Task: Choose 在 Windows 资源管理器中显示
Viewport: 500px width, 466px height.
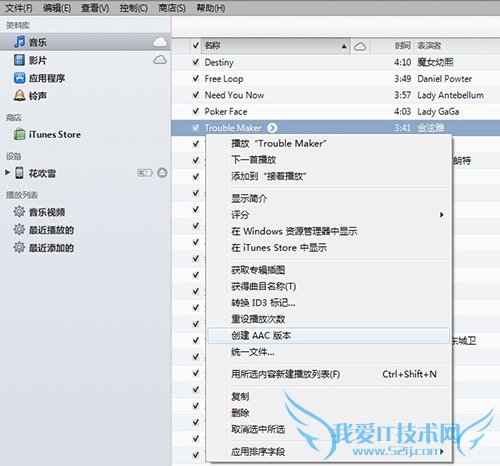Action: point(329,231)
